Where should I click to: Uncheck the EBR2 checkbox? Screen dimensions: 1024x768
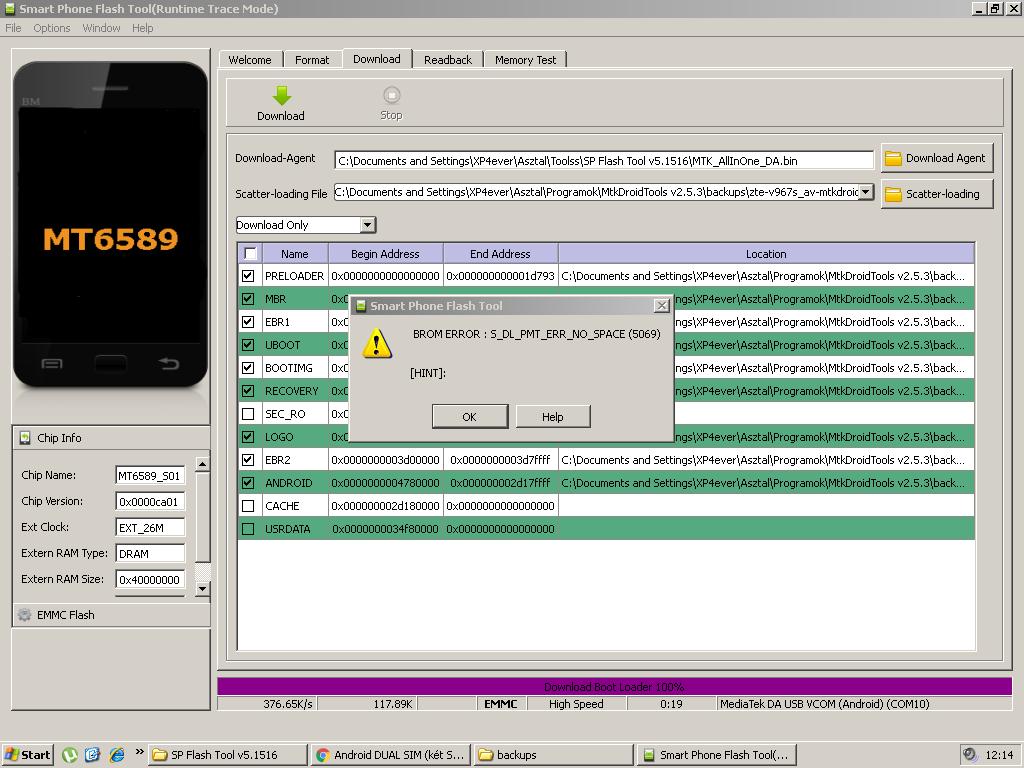(x=248, y=460)
